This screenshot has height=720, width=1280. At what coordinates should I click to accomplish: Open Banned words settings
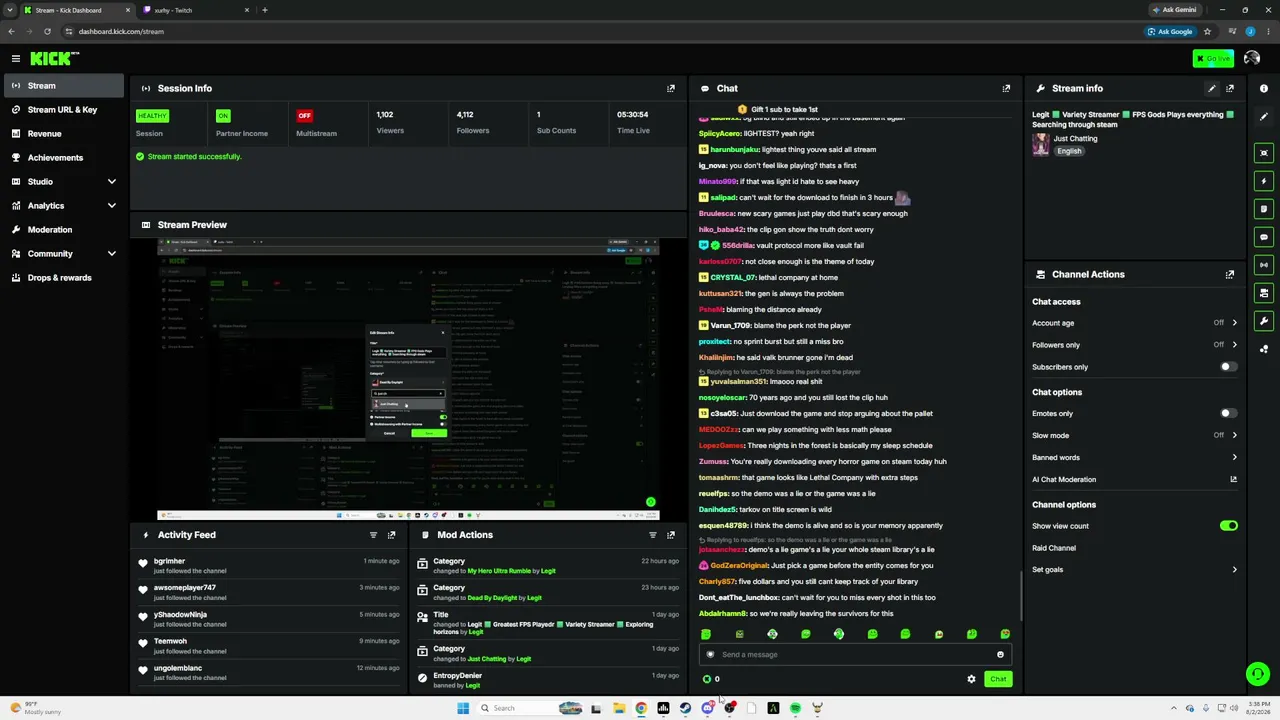(1135, 458)
